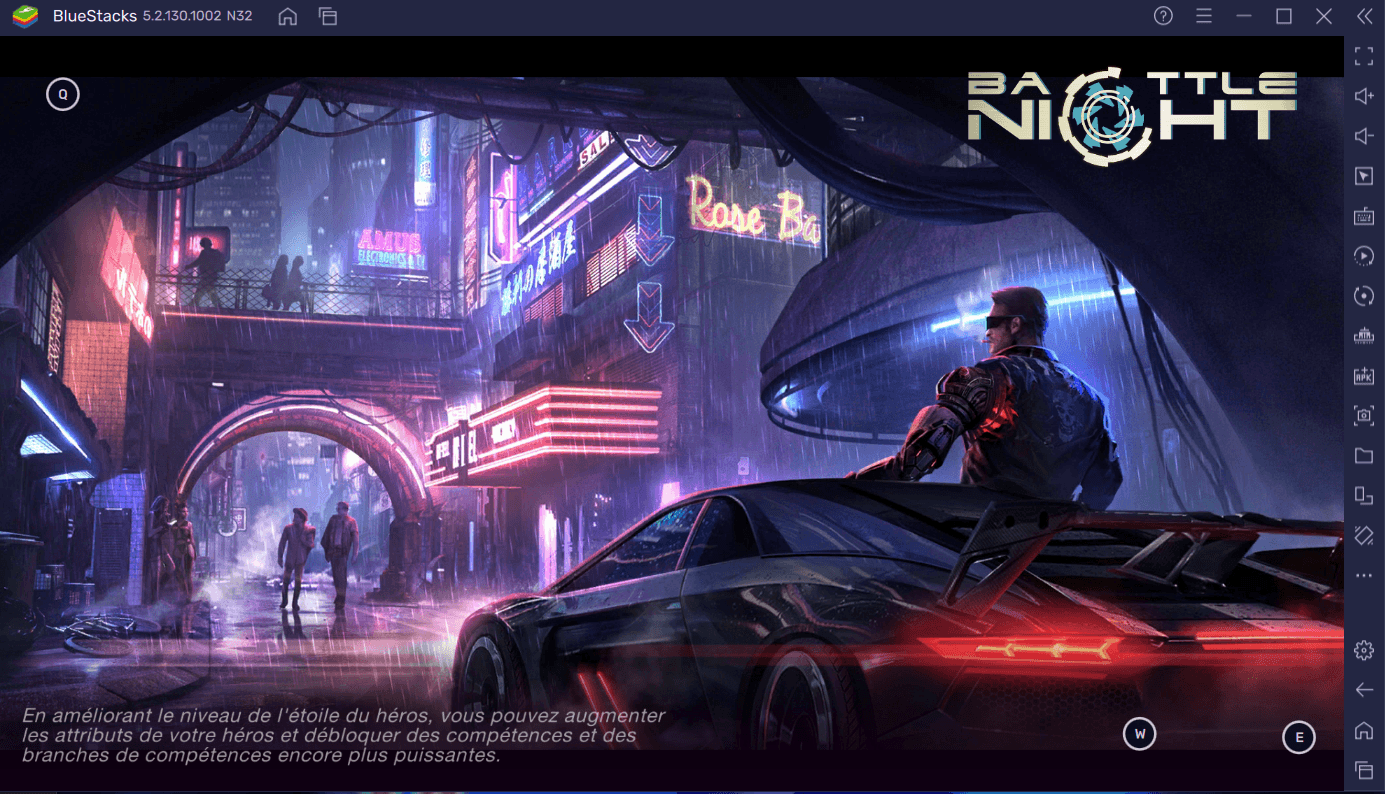Go to Android home from sidebar
Viewport: 1385px width, 794px height.
click(x=1364, y=730)
